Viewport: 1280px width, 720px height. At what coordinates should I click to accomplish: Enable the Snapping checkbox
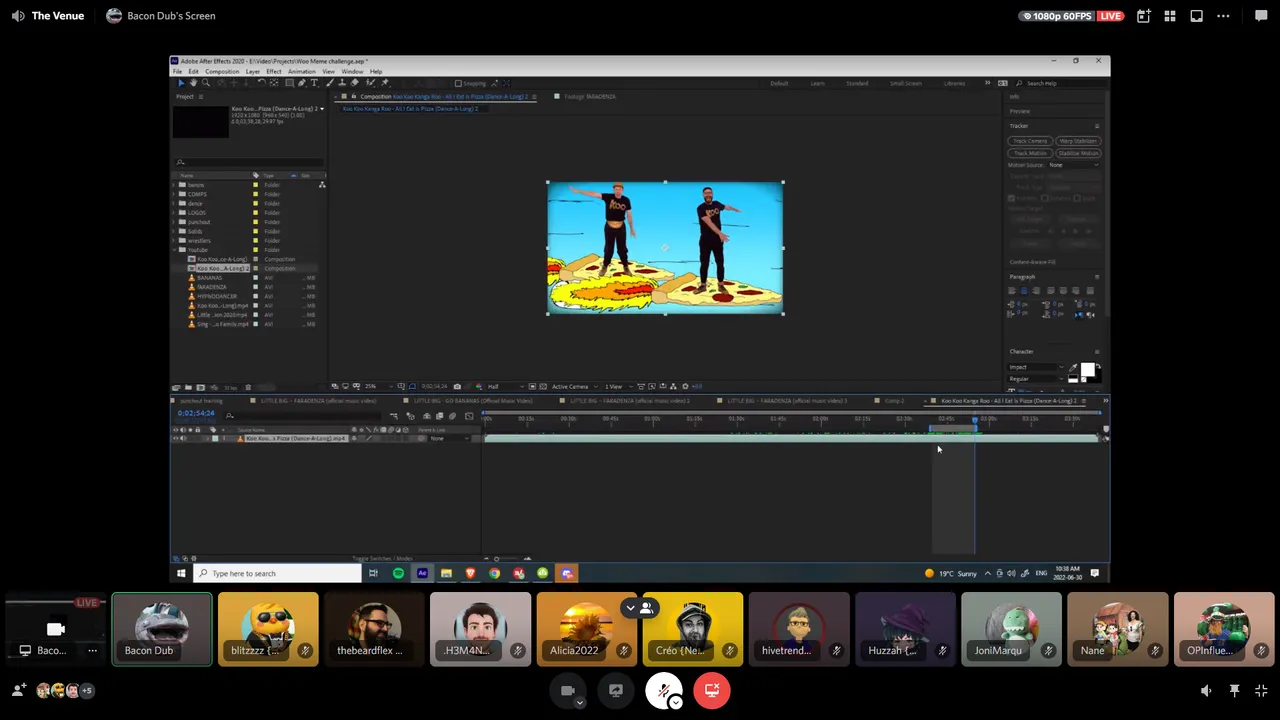point(458,83)
